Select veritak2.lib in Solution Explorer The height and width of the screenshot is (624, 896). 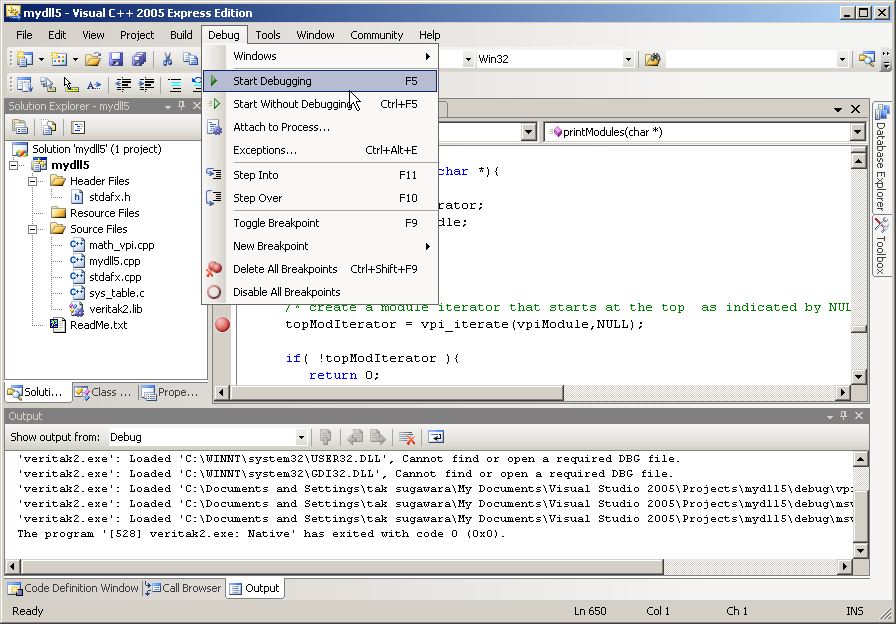[115, 309]
